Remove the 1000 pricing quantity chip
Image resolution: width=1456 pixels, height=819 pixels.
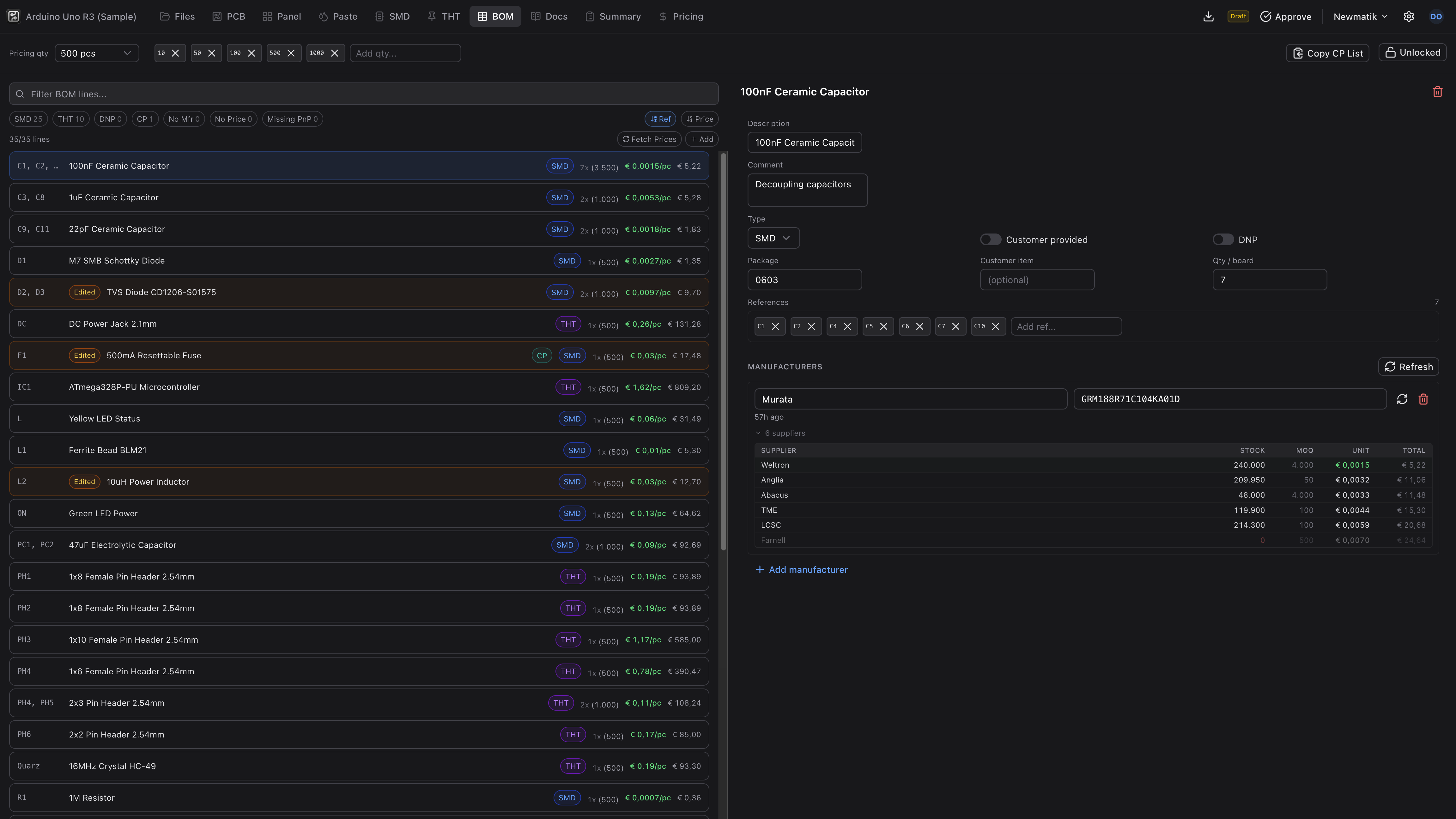point(335,53)
